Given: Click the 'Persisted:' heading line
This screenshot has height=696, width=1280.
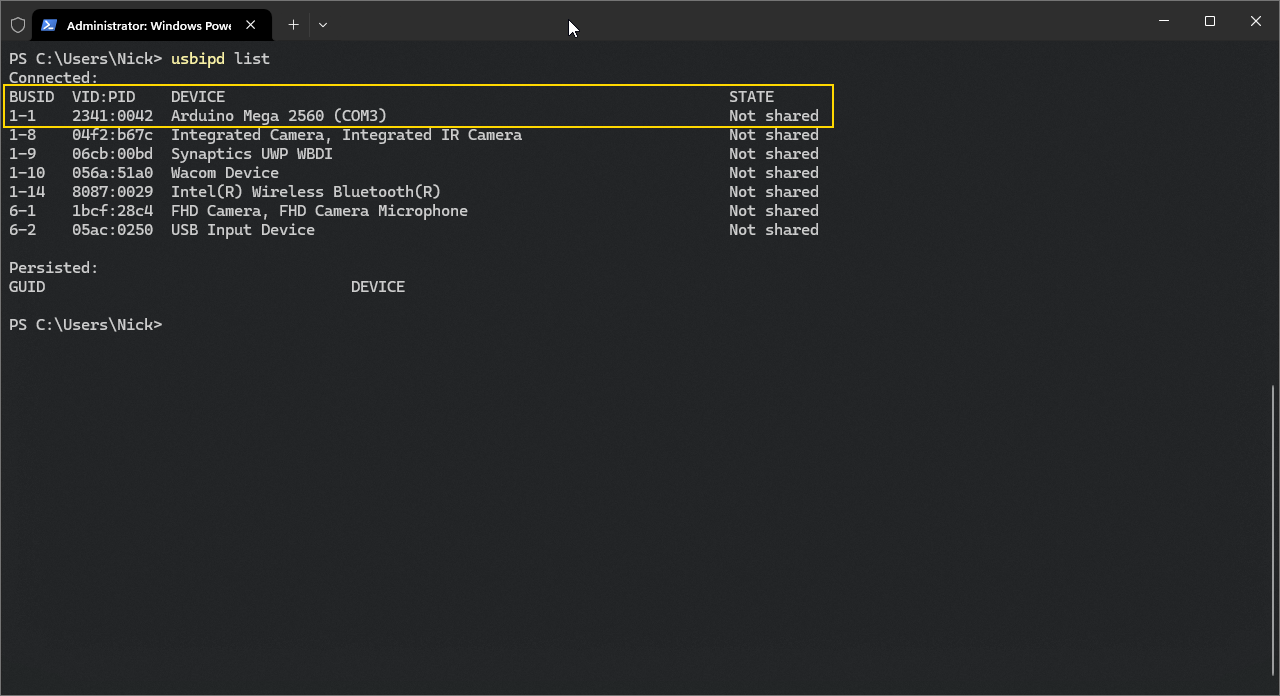Looking at the screenshot, I should 54,268.
